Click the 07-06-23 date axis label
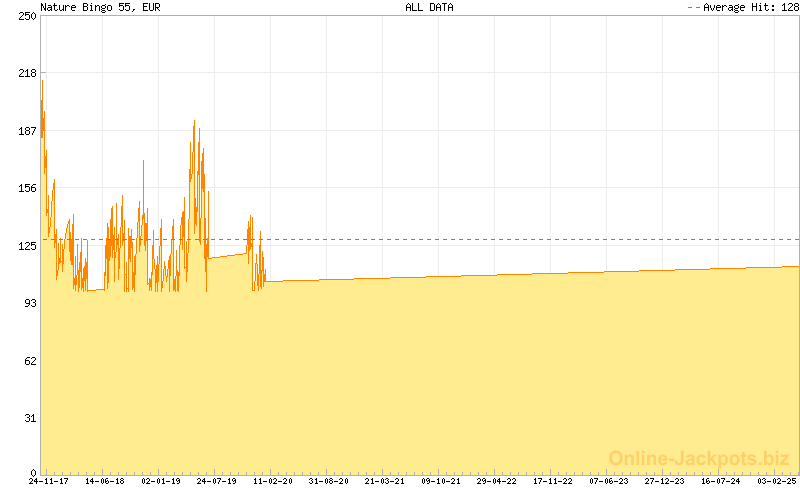The width and height of the screenshot is (800, 490). coord(609,481)
